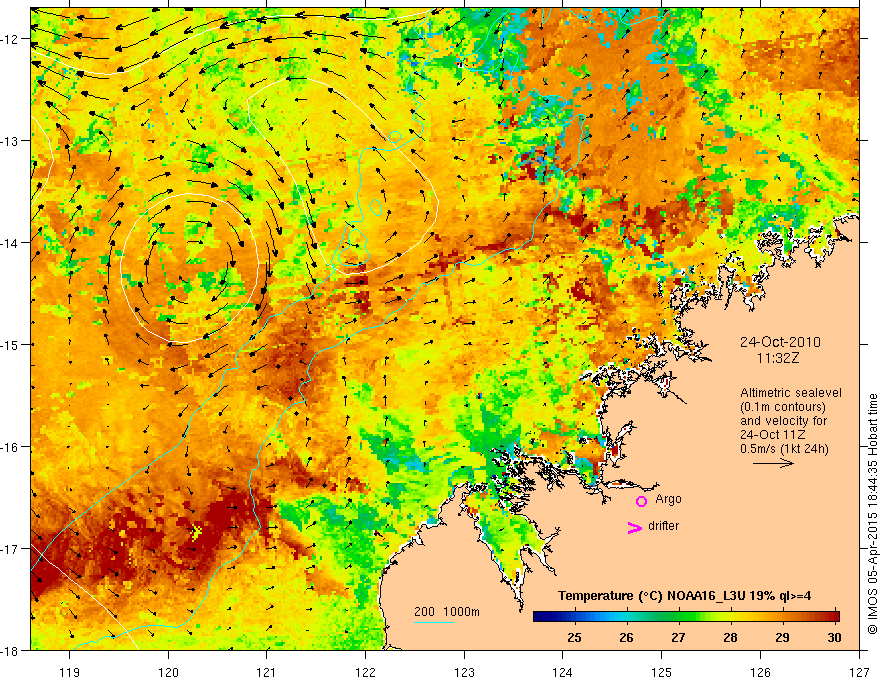The height and width of the screenshot is (680, 880).
Task: Click the longitude axis label 121
Action: [267, 672]
